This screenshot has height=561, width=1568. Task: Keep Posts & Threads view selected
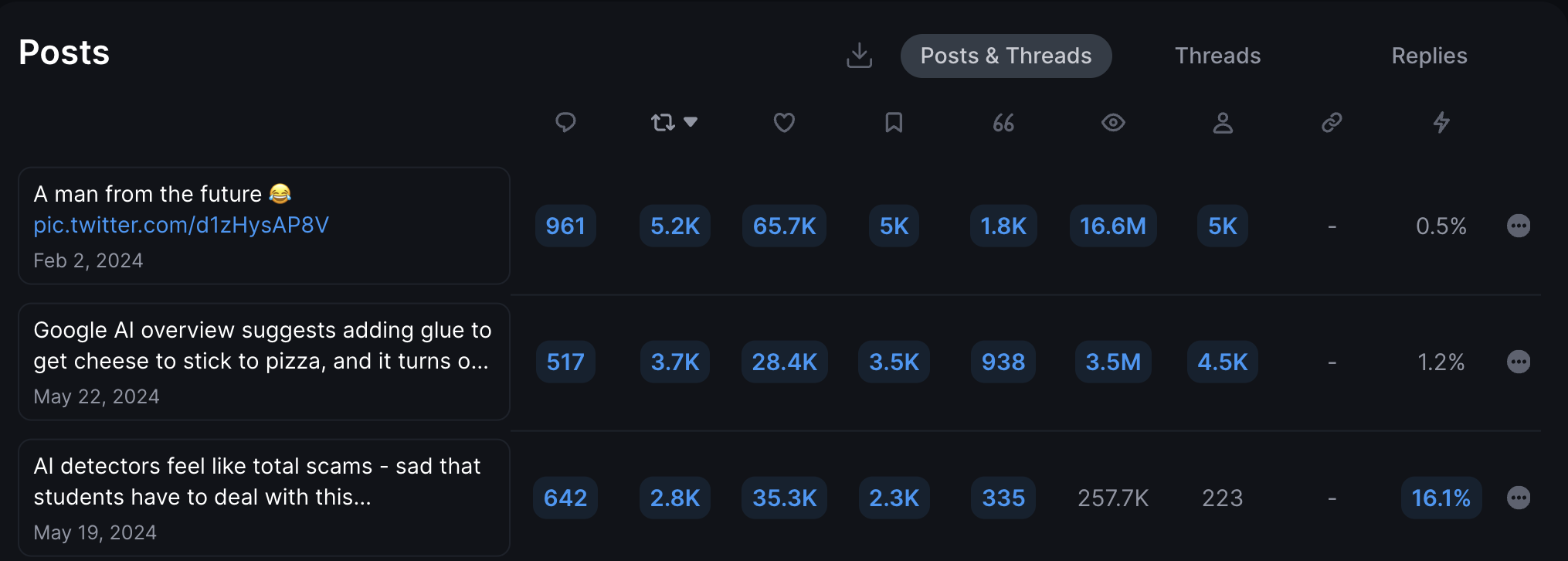(1006, 55)
